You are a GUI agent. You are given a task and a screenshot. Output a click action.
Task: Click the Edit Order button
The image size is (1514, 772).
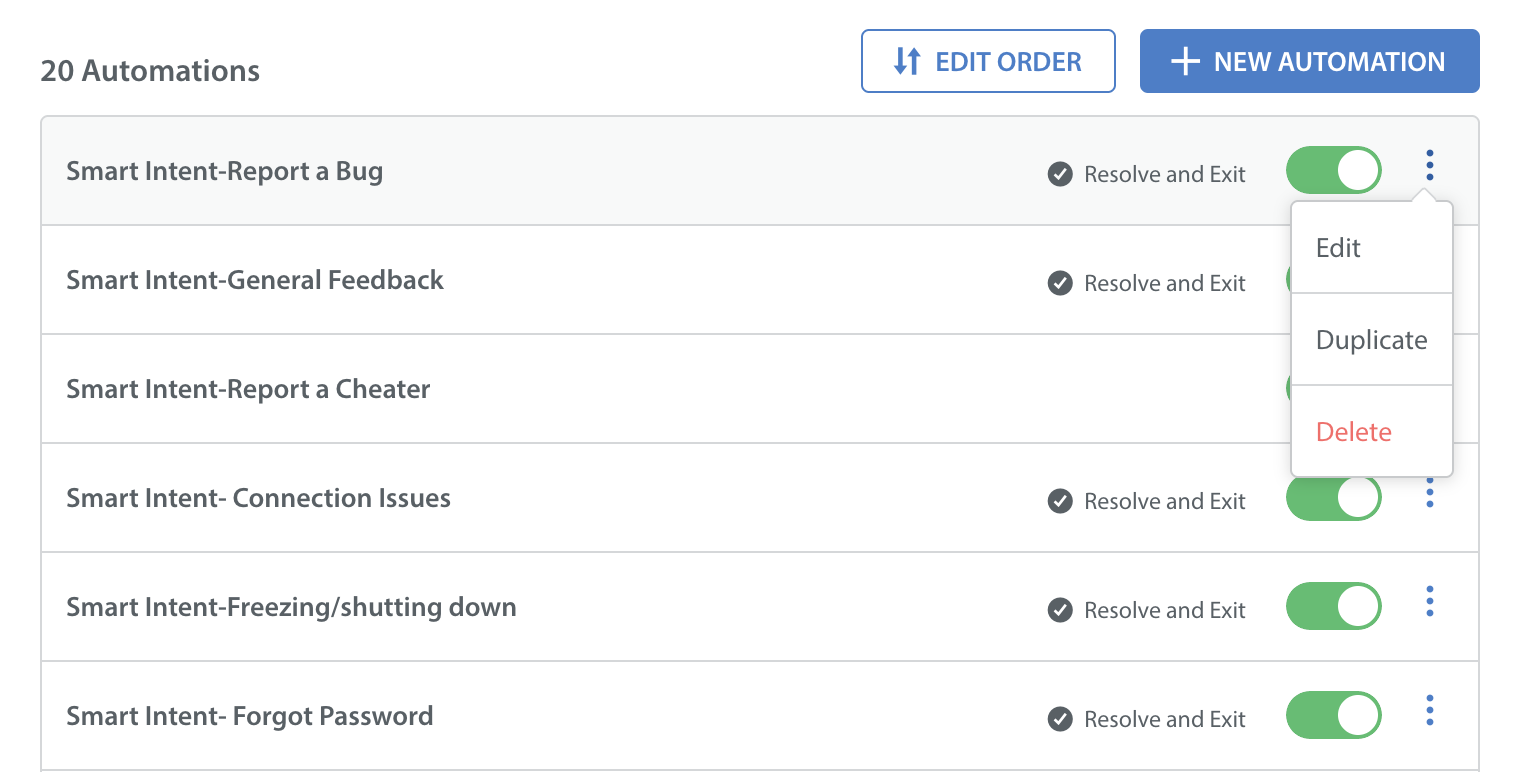[x=988, y=61]
